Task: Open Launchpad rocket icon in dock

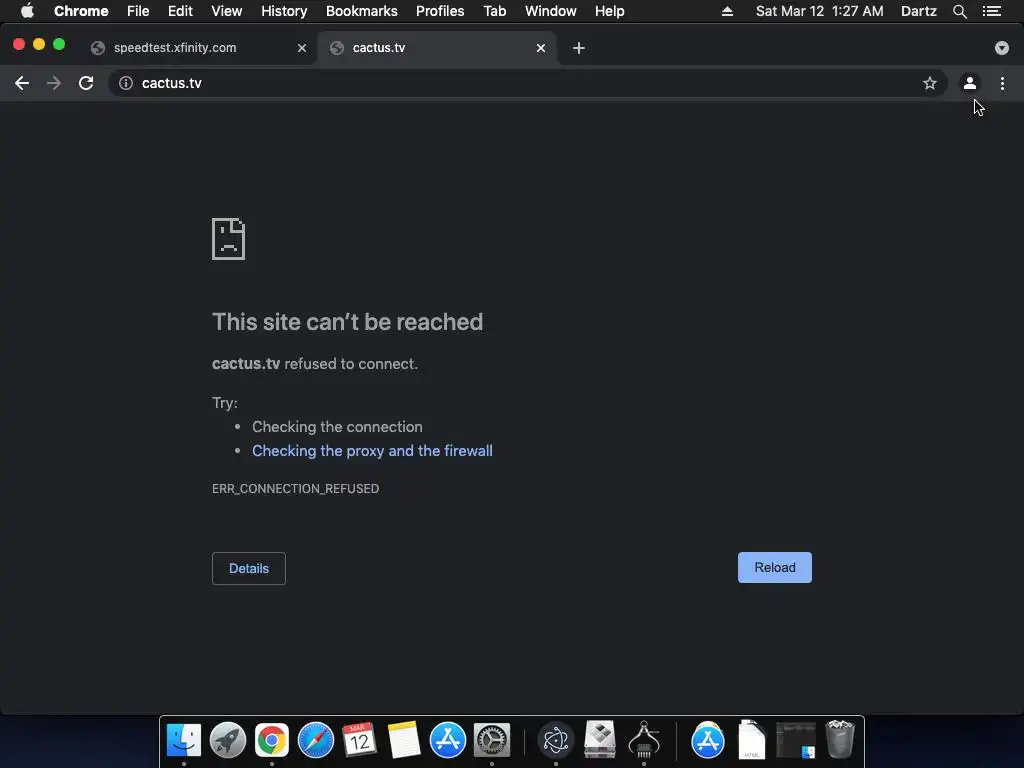Action: click(228, 740)
